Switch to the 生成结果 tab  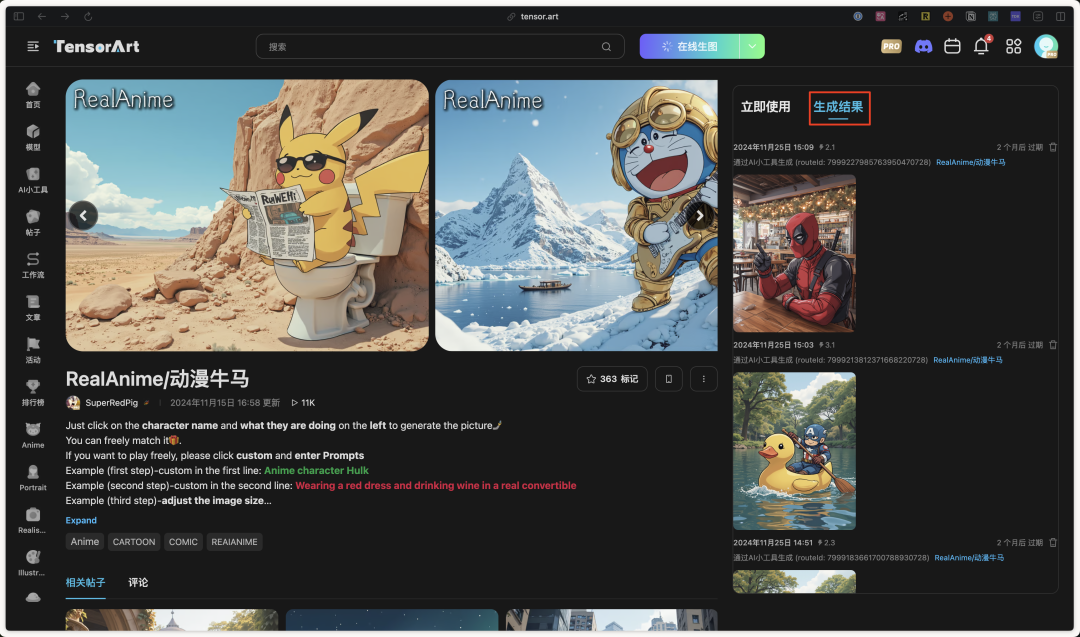(838, 107)
